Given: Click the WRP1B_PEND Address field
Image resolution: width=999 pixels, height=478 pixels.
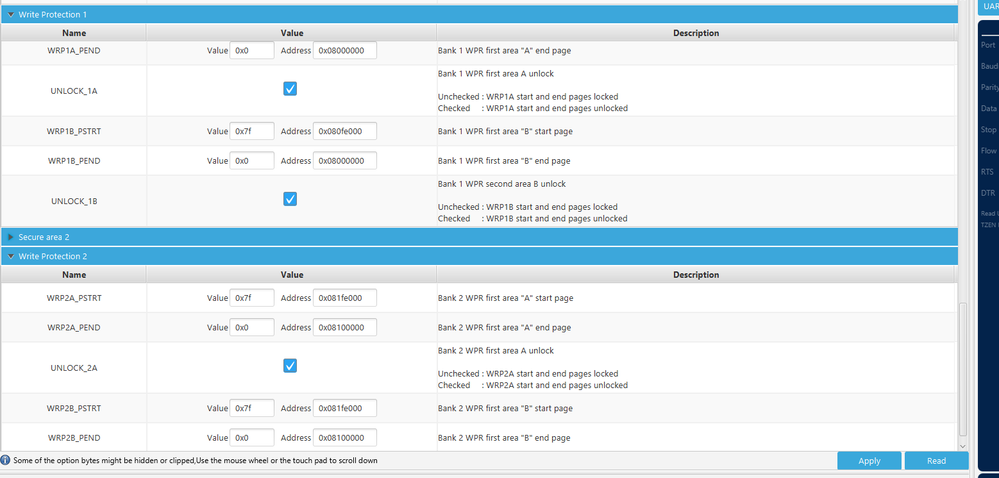Looking at the screenshot, I should (345, 161).
